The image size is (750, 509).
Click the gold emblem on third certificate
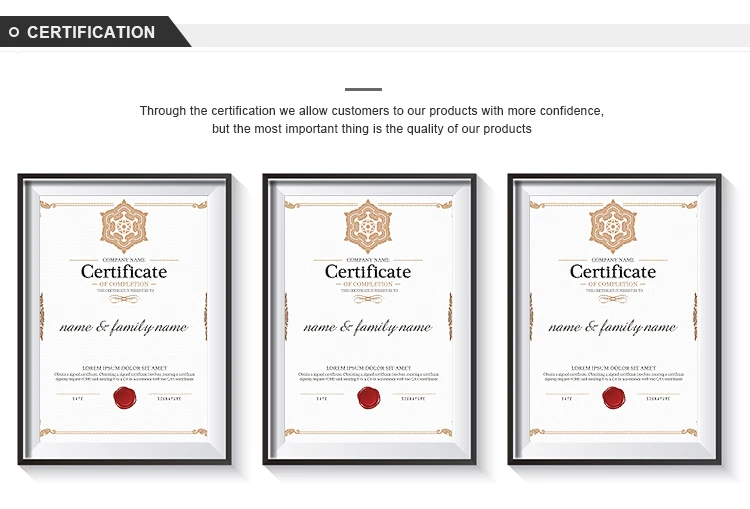pos(613,226)
